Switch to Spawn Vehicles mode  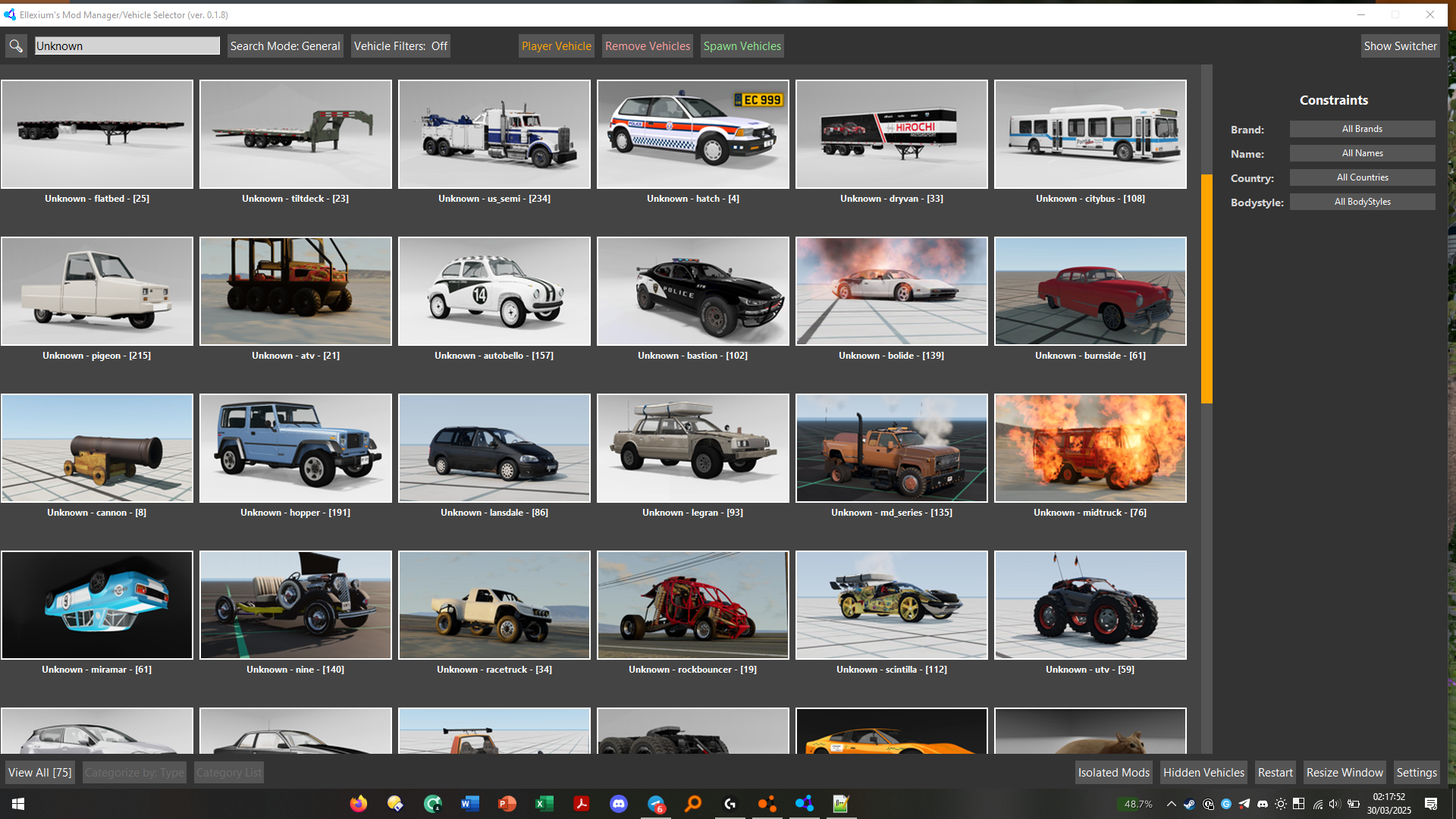[x=742, y=46]
